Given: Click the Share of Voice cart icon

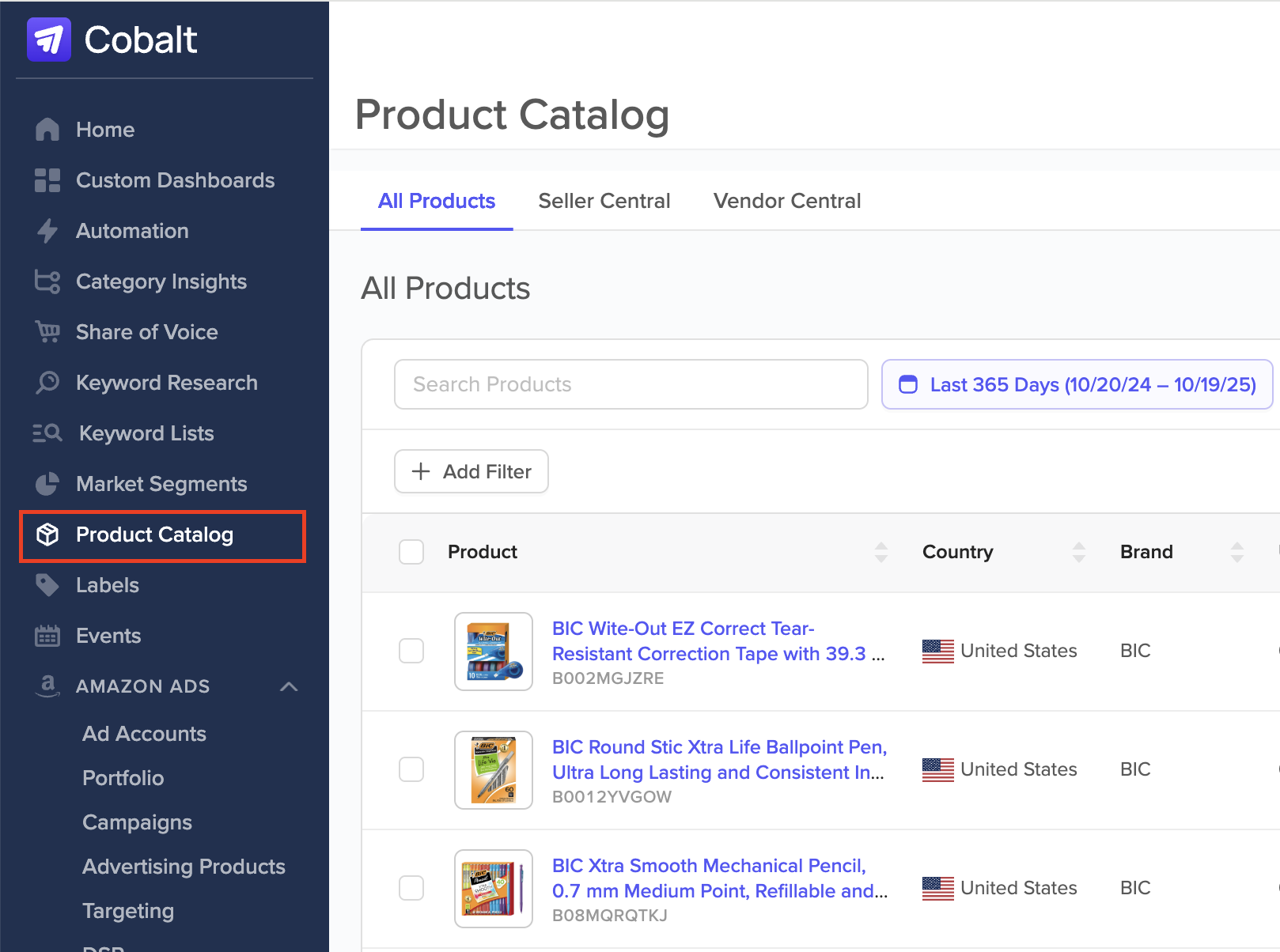Looking at the screenshot, I should pos(47,332).
